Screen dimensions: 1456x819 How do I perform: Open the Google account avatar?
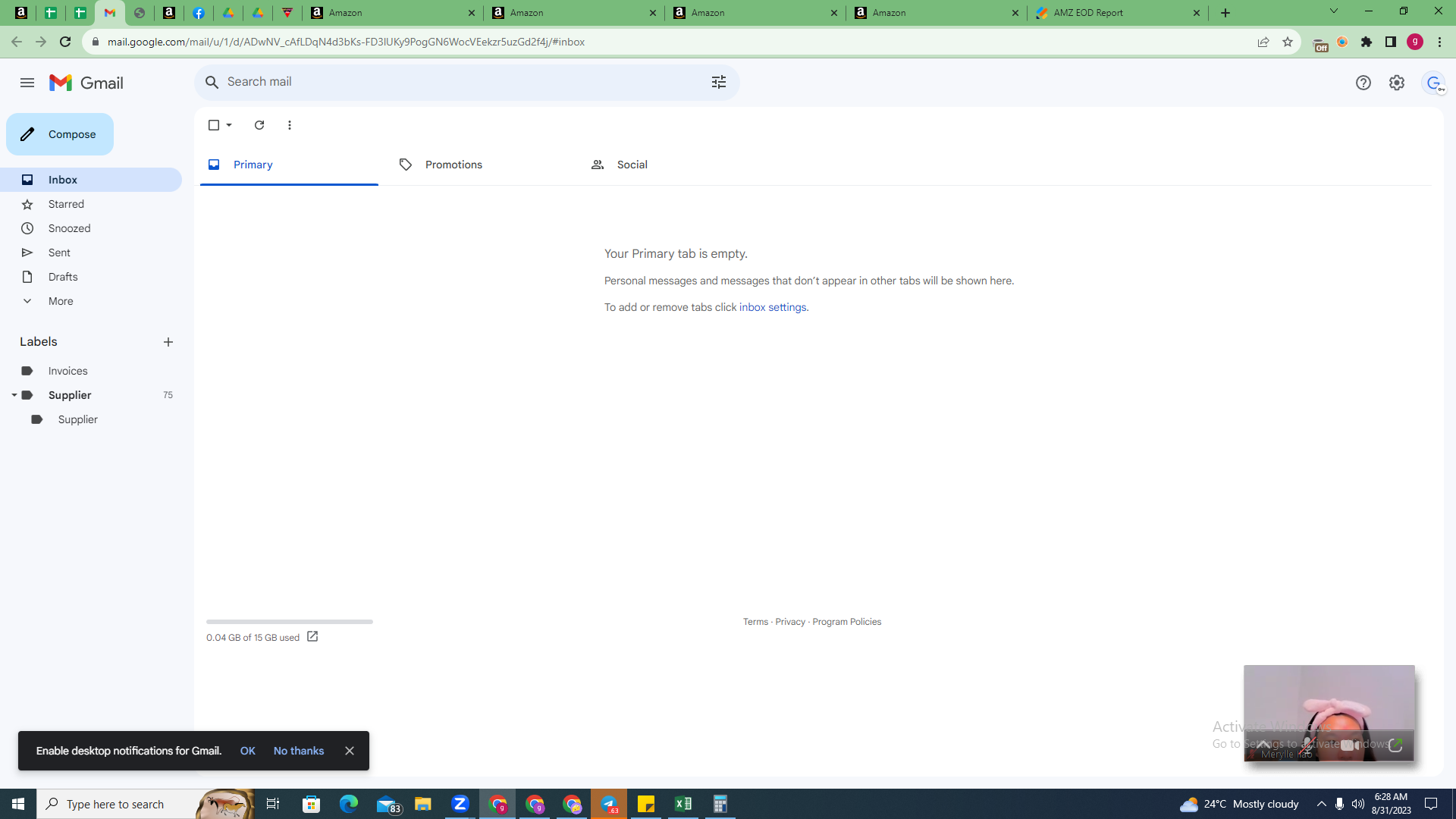point(1433,83)
